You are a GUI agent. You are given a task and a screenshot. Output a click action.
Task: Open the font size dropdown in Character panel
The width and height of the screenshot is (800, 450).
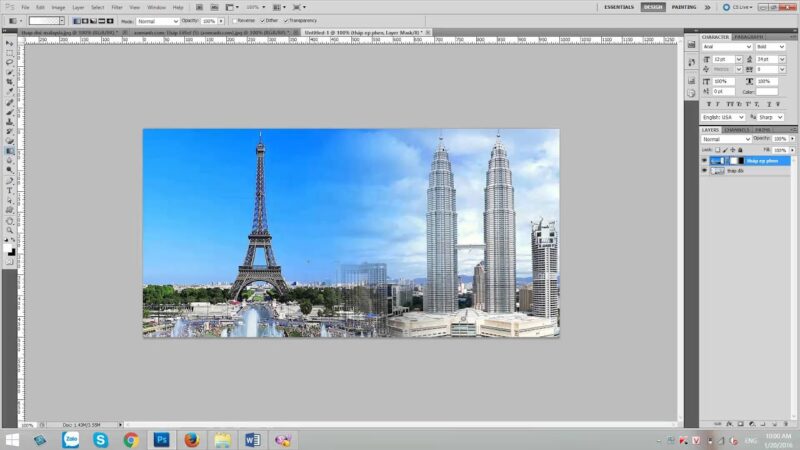click(739, 60)
